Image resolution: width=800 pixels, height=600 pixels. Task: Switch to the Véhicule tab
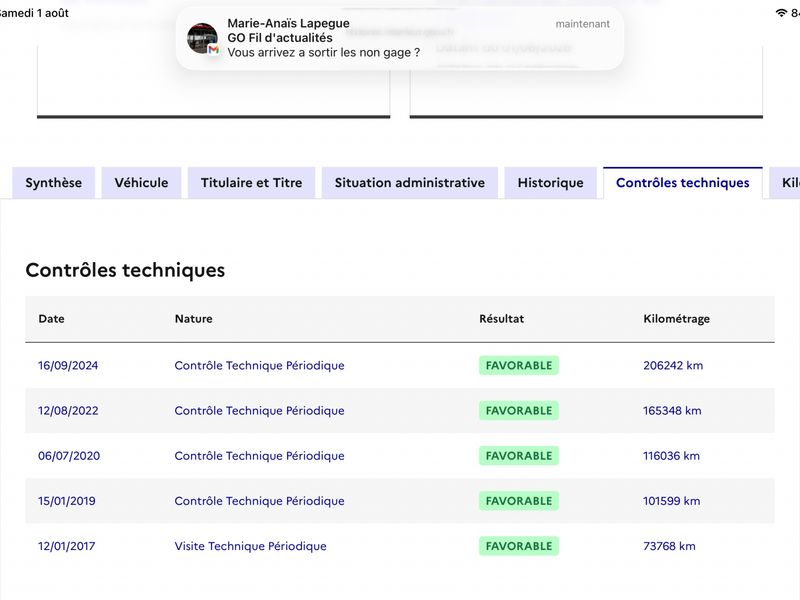141,183
